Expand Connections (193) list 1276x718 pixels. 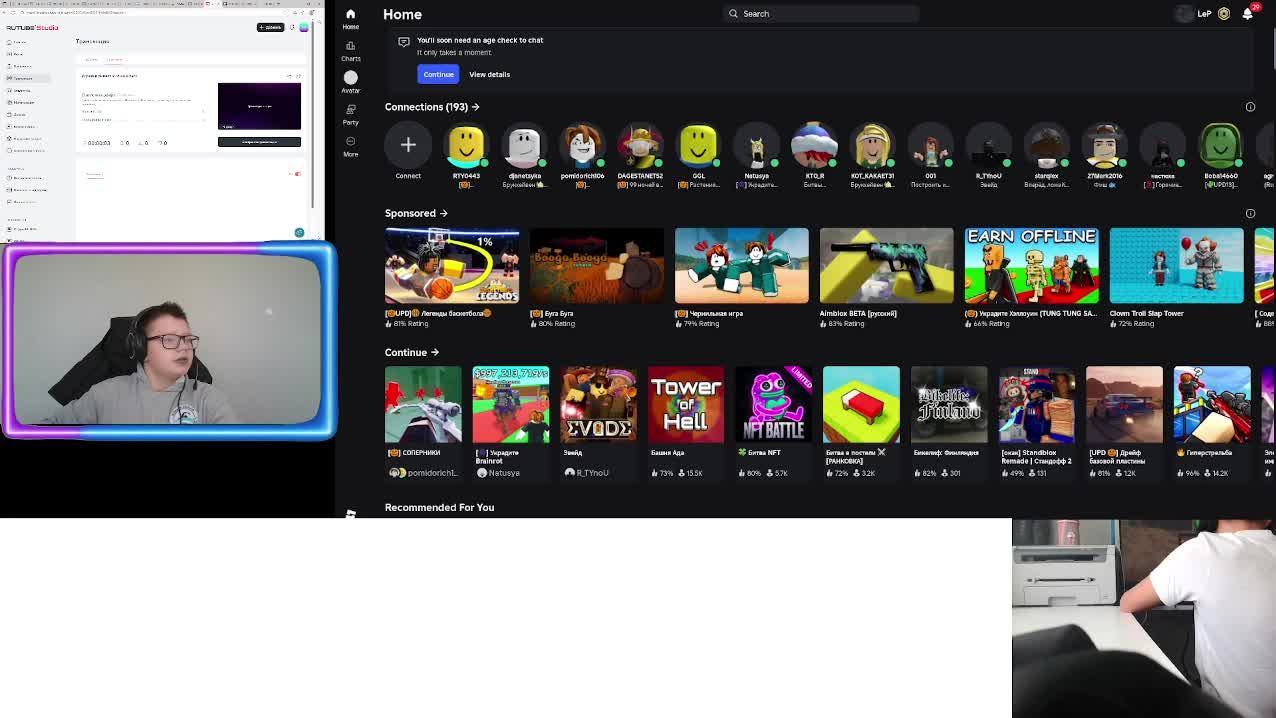(432, 107)
